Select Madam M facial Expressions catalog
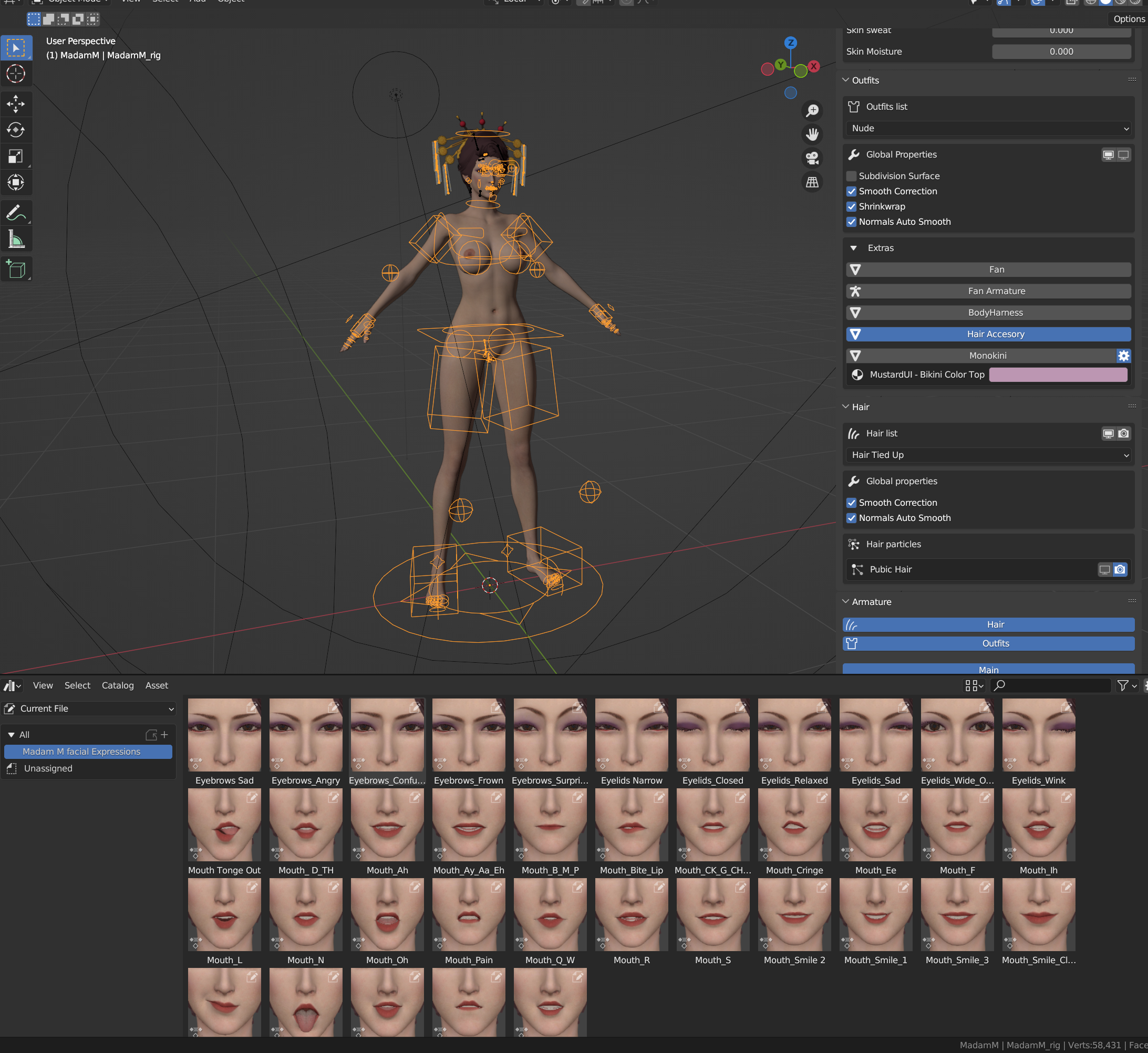 [88, 752]
